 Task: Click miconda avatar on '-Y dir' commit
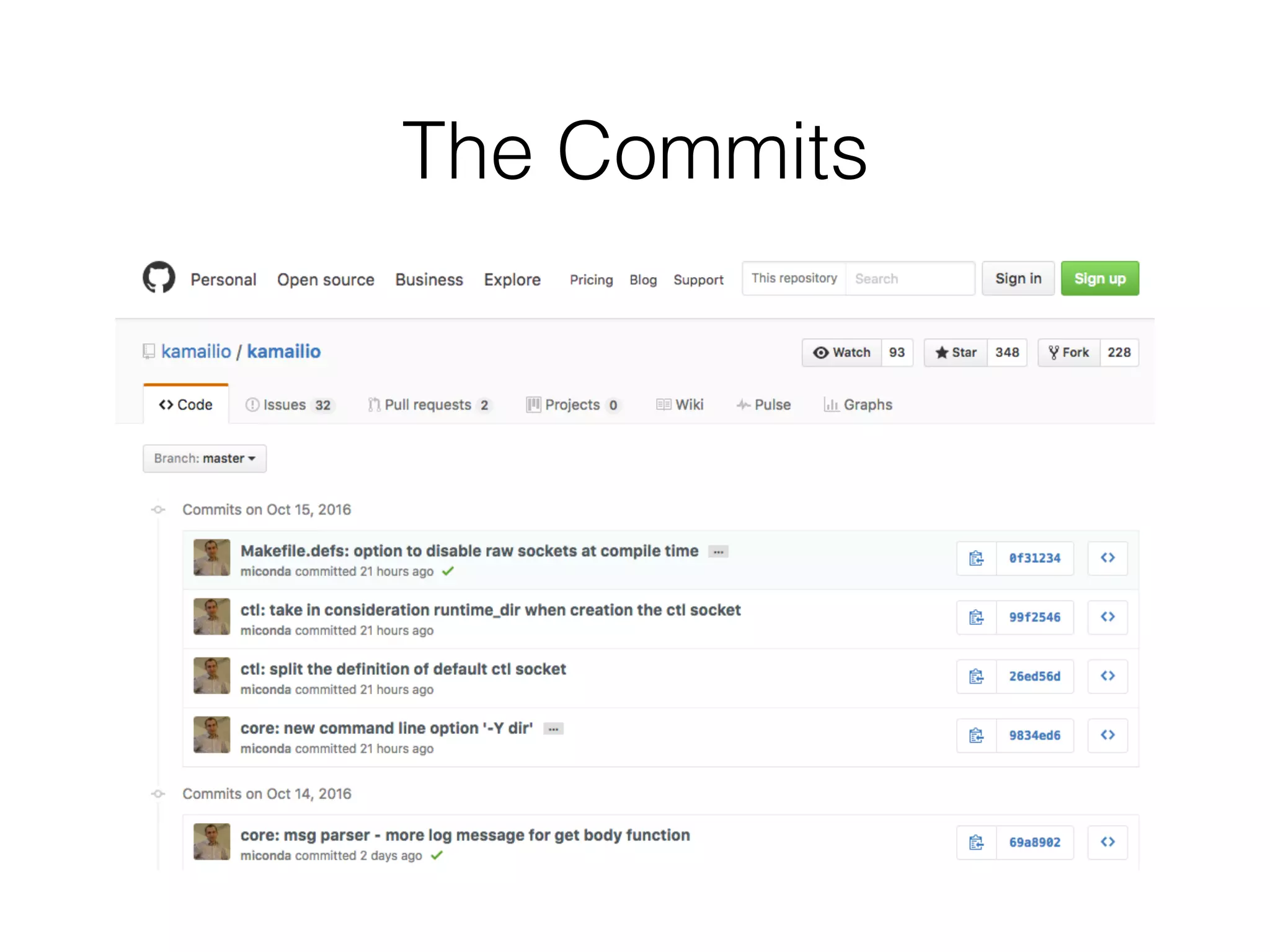tap(211, 734)
